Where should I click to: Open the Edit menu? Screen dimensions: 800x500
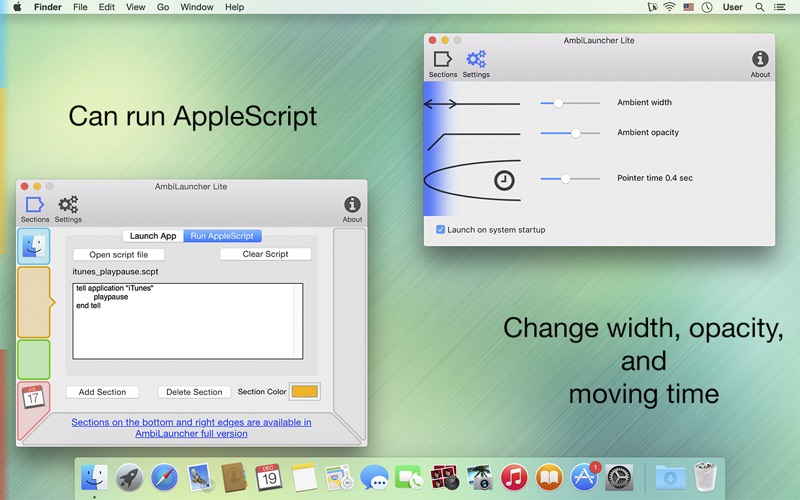tap(107, 7)
